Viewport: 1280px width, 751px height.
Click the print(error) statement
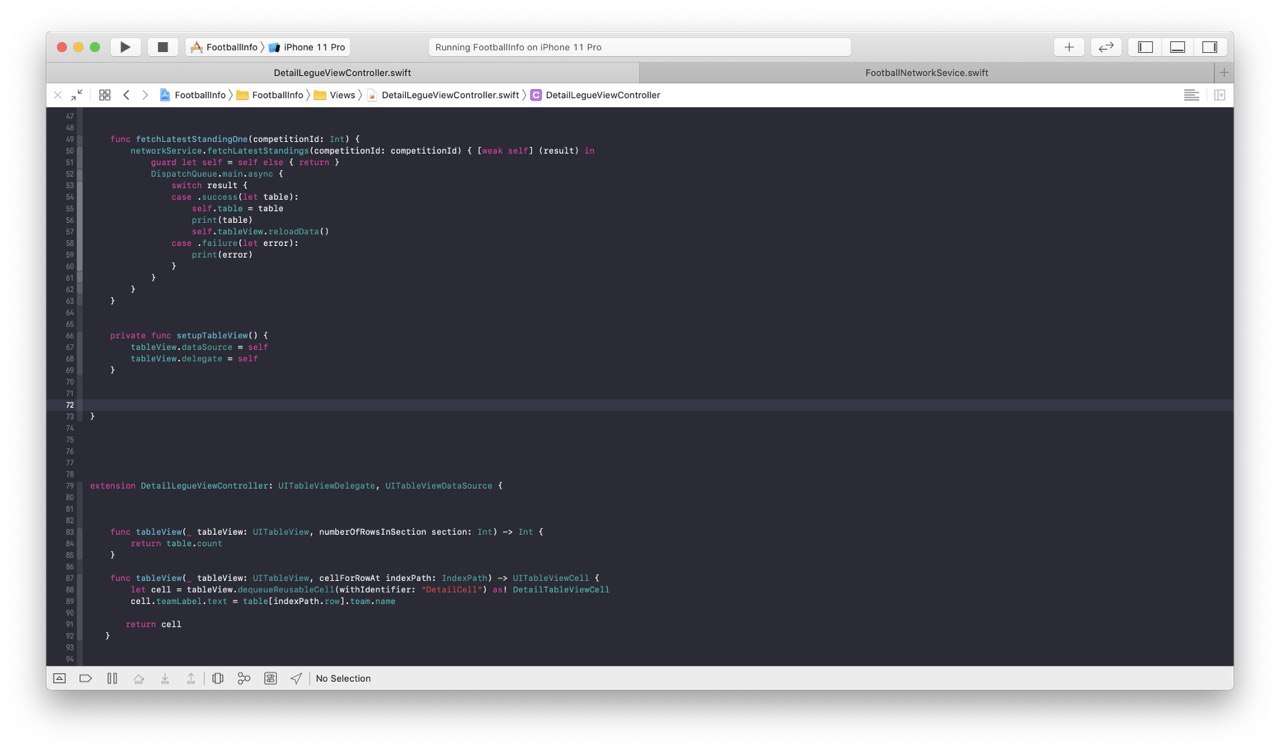pyautogui.click(x=222, y=254)
